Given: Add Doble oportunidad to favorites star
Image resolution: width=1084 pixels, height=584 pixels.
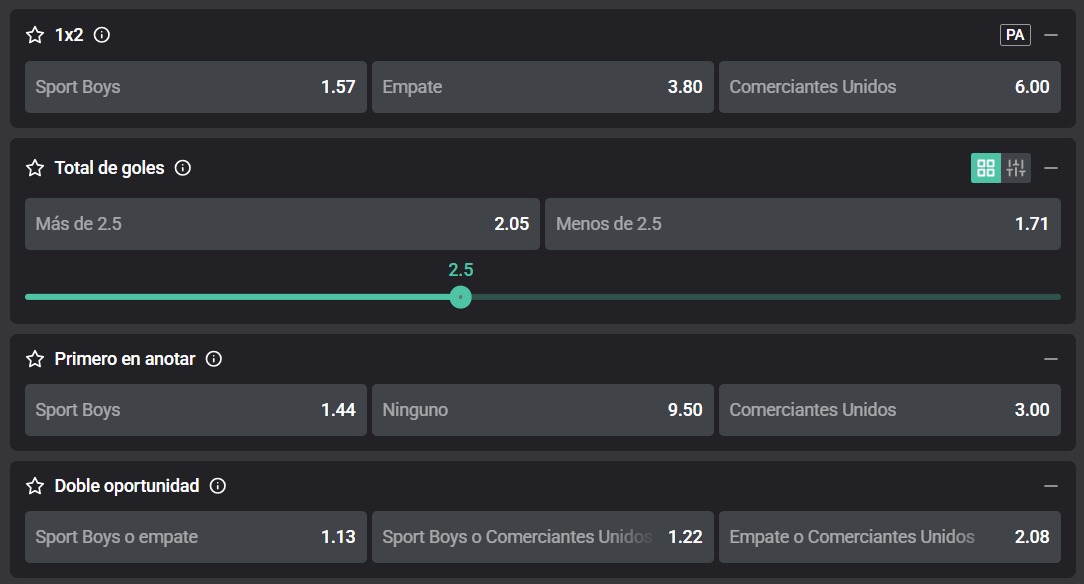Looking at the screenshot, I should pos(35,486).
